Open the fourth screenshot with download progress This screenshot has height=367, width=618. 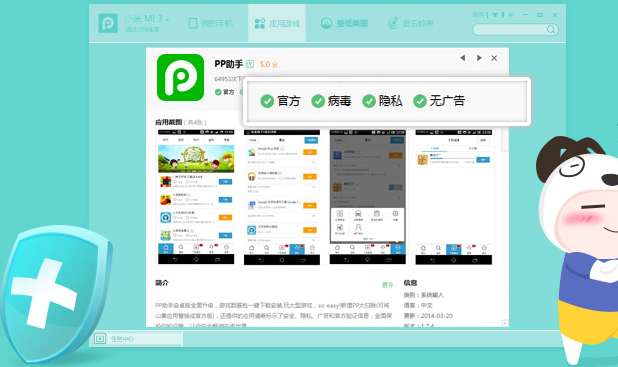coord(454,197)
